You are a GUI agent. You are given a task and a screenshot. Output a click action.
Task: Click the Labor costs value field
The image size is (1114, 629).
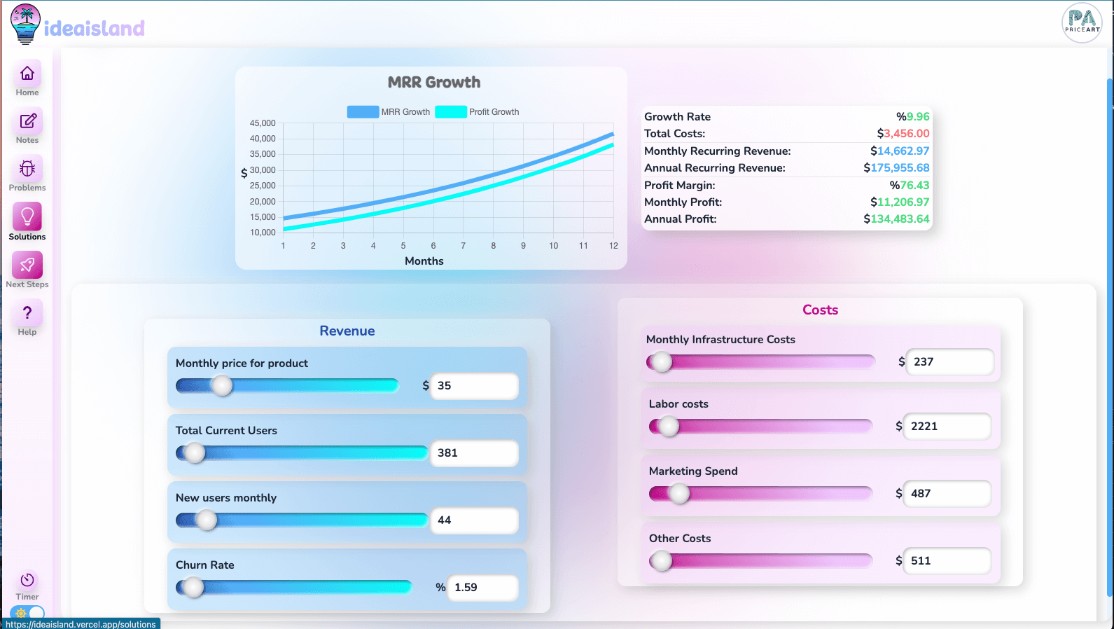[946, 426]
